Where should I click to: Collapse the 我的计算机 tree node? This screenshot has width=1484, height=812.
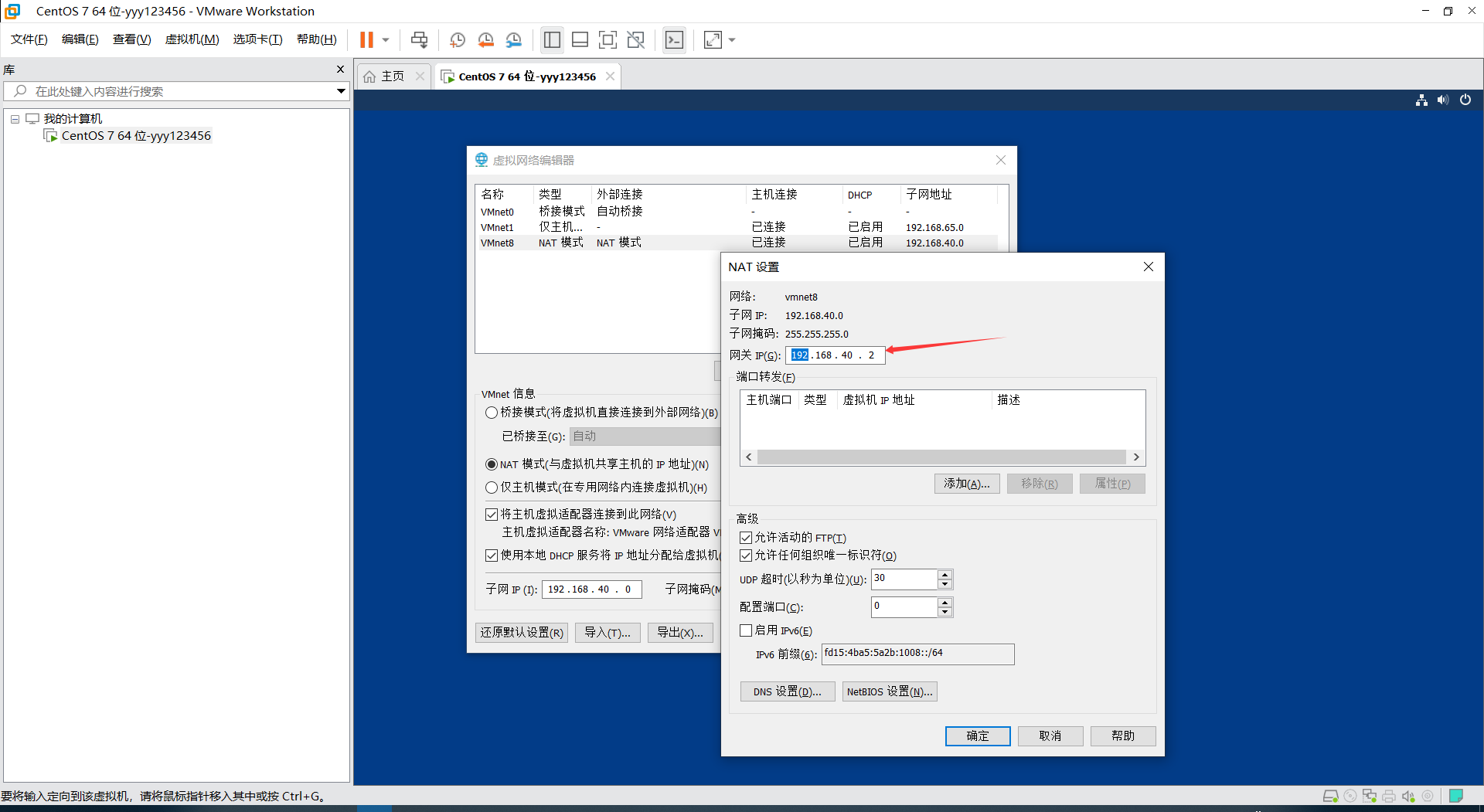pyautogui.click(x=15, y=119)
